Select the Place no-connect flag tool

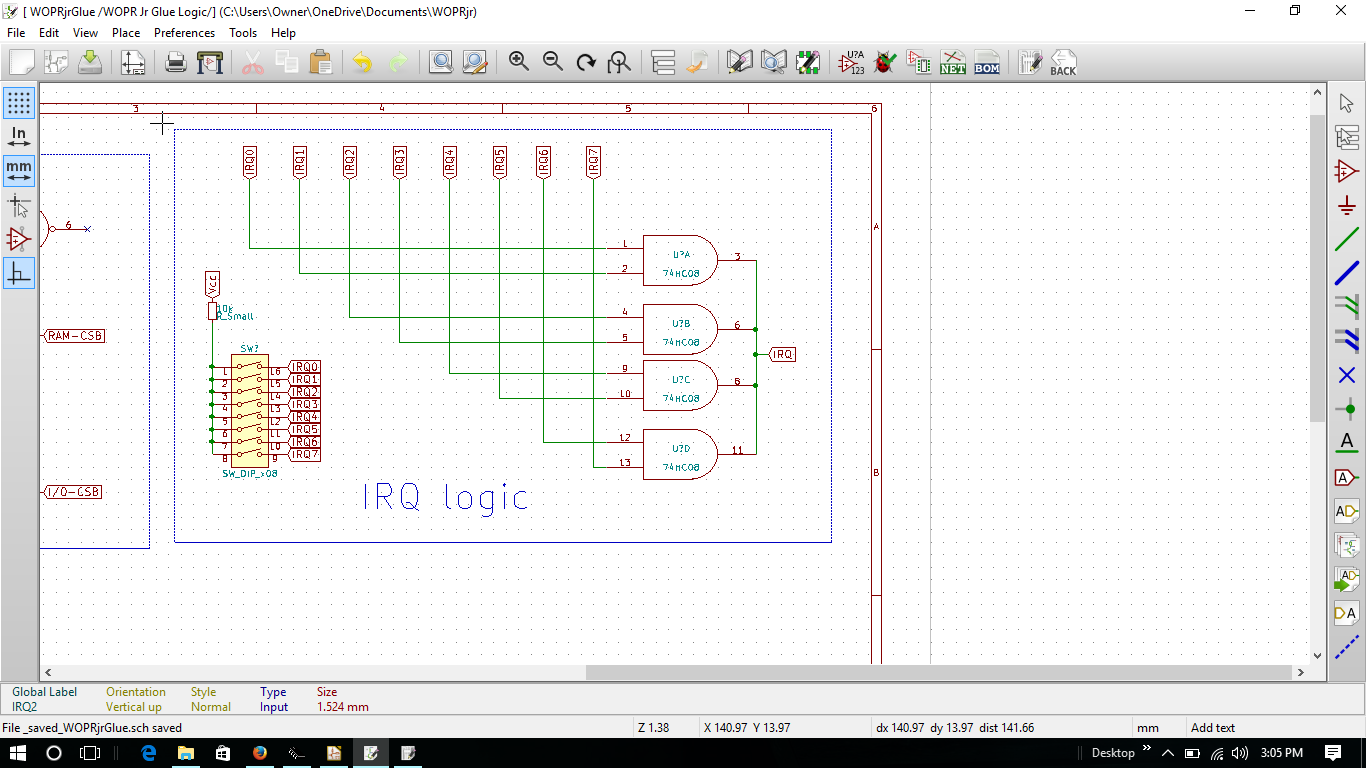(1347, 375)
